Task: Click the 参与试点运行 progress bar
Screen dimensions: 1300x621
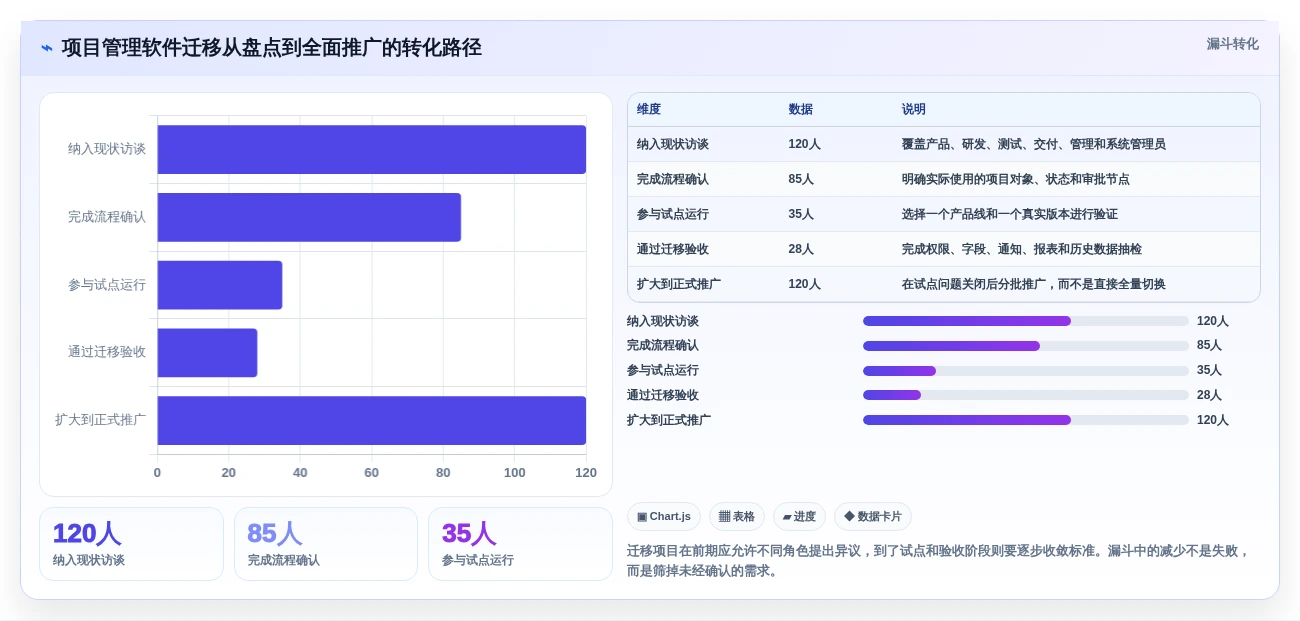Action: pos(1026,371)
